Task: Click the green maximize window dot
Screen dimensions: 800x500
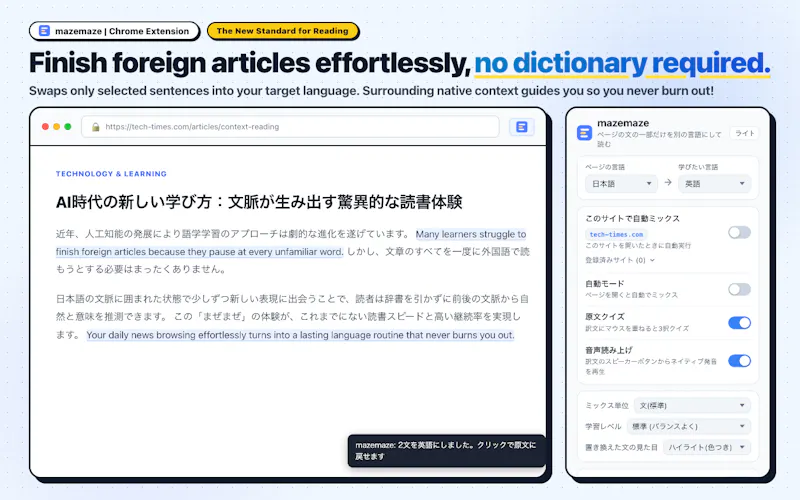Action: (x=67, y=127)
